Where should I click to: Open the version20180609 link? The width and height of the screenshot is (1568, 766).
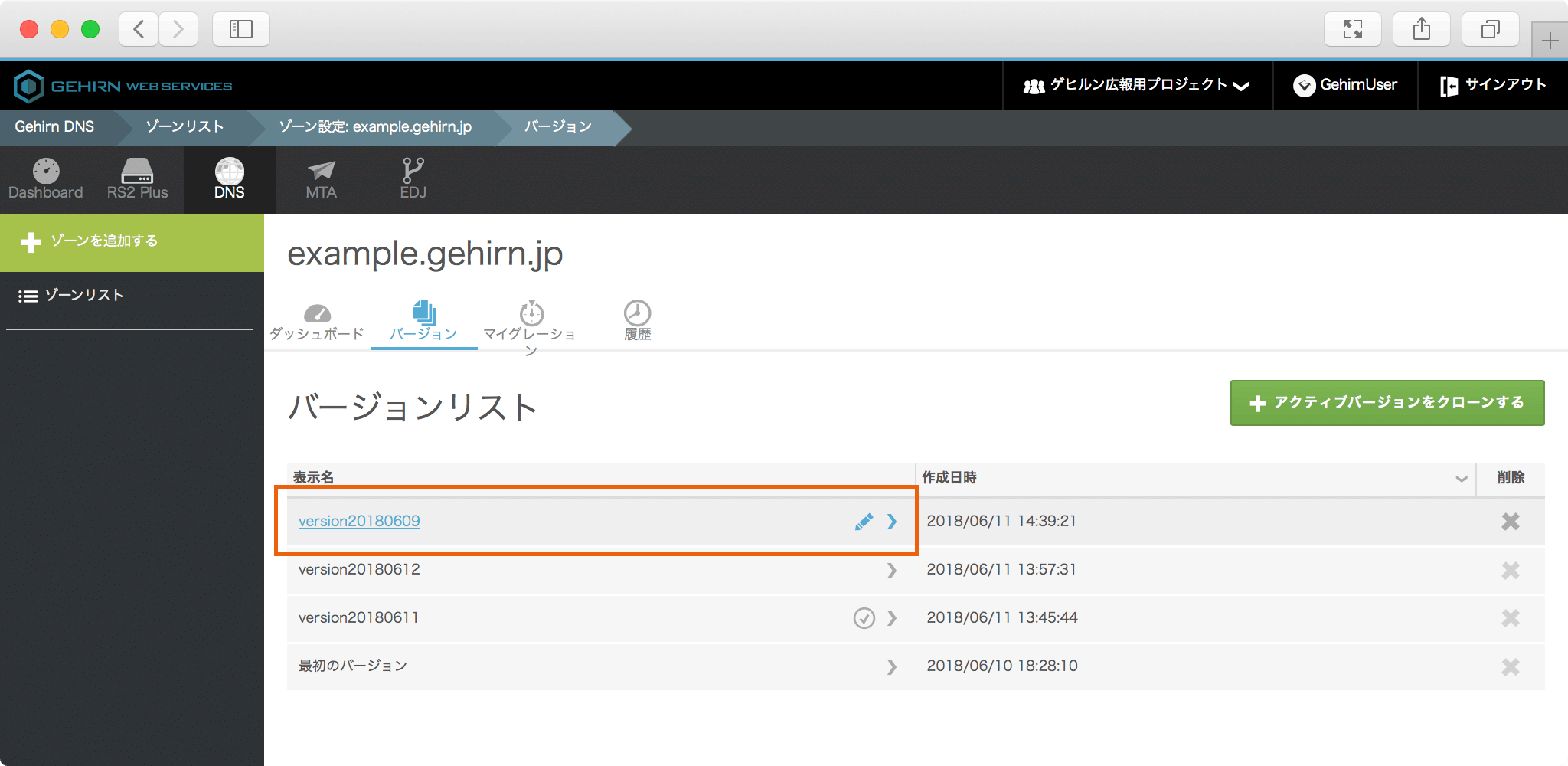click(359, 521)
